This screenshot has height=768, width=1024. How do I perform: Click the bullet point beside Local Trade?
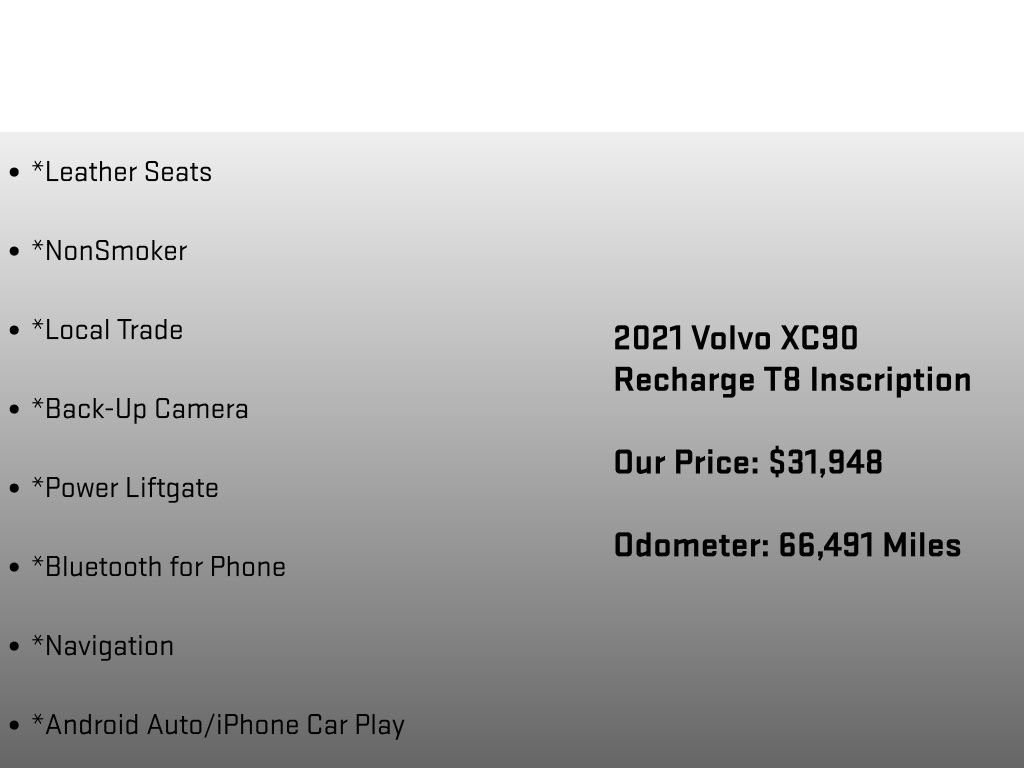pyautogui.click(x=14, y=331)
